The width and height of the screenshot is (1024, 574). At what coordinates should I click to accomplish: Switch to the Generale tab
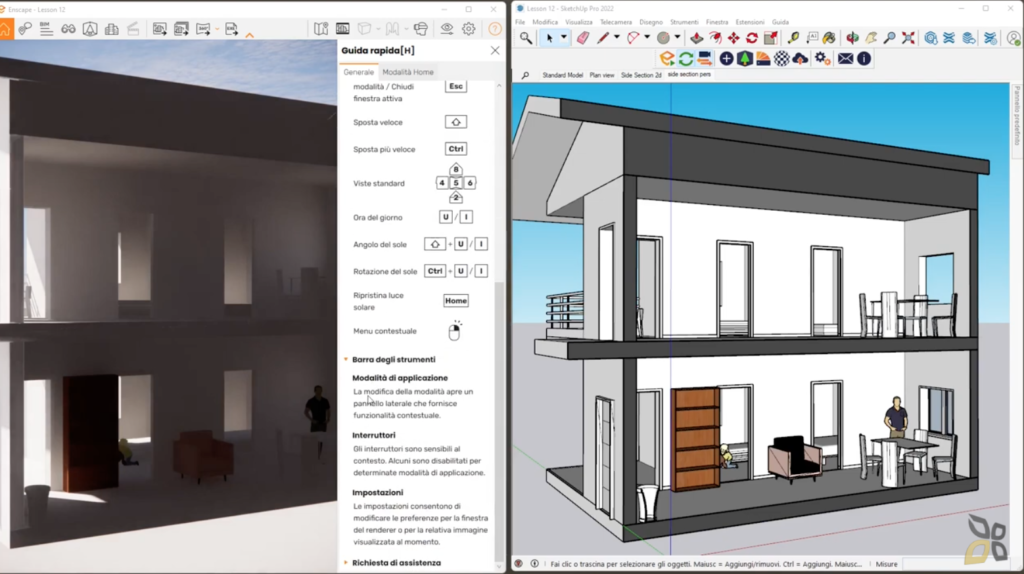click(359, 72)
